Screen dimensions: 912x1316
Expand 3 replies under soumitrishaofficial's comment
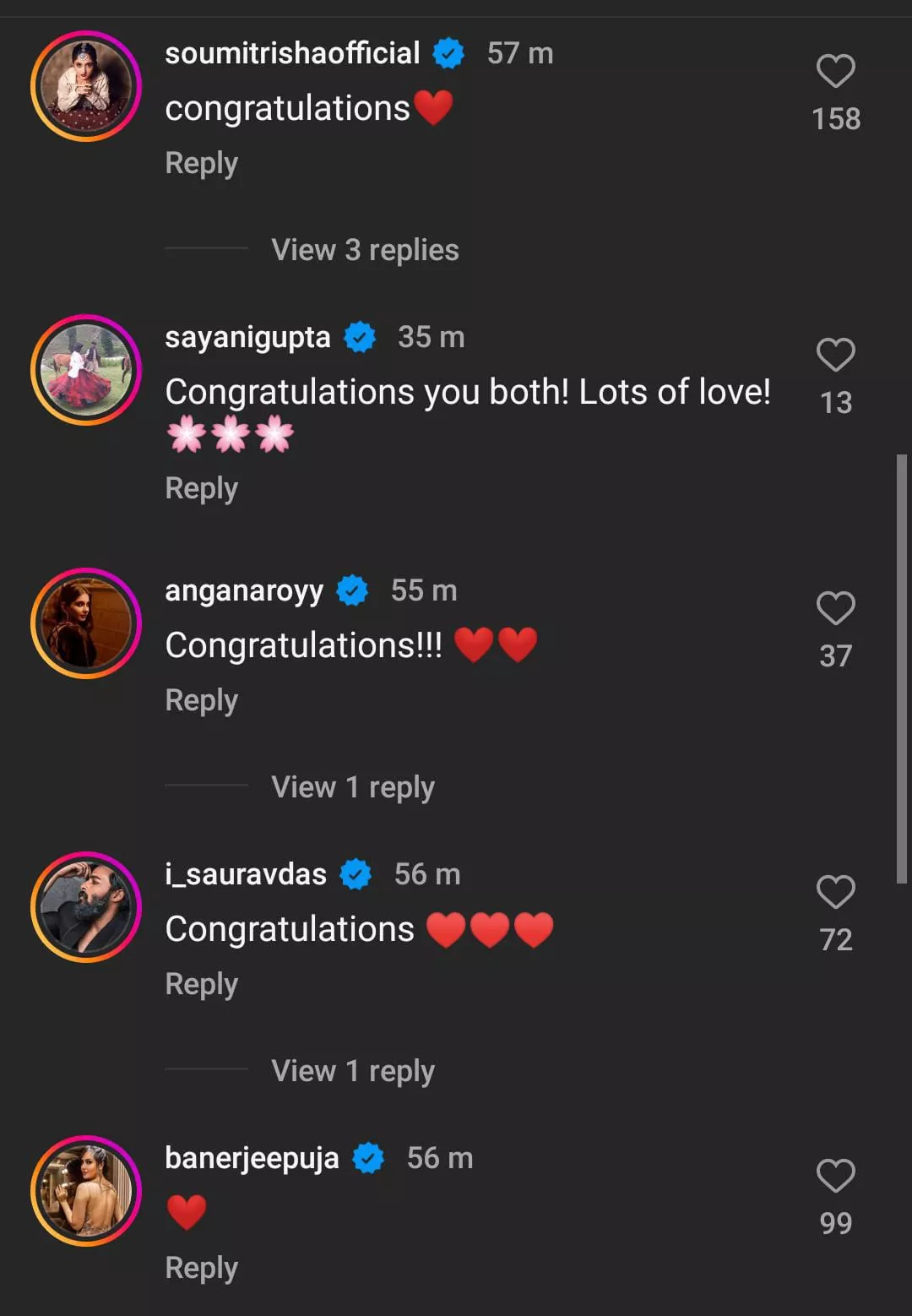click(364, 250)
